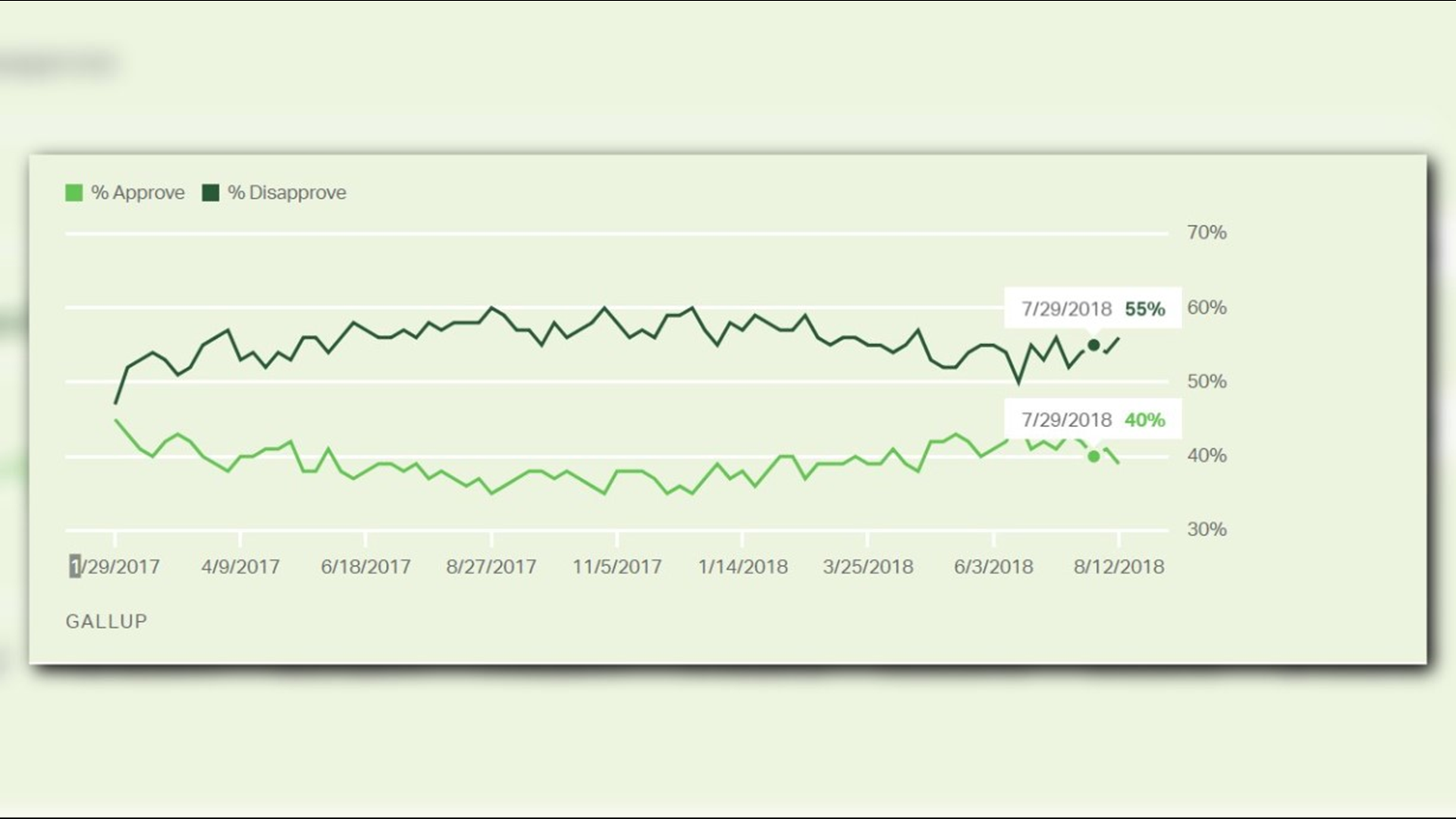
Task: Click the 7/29/2018 55% tooltip
Action: point(1092,308)
